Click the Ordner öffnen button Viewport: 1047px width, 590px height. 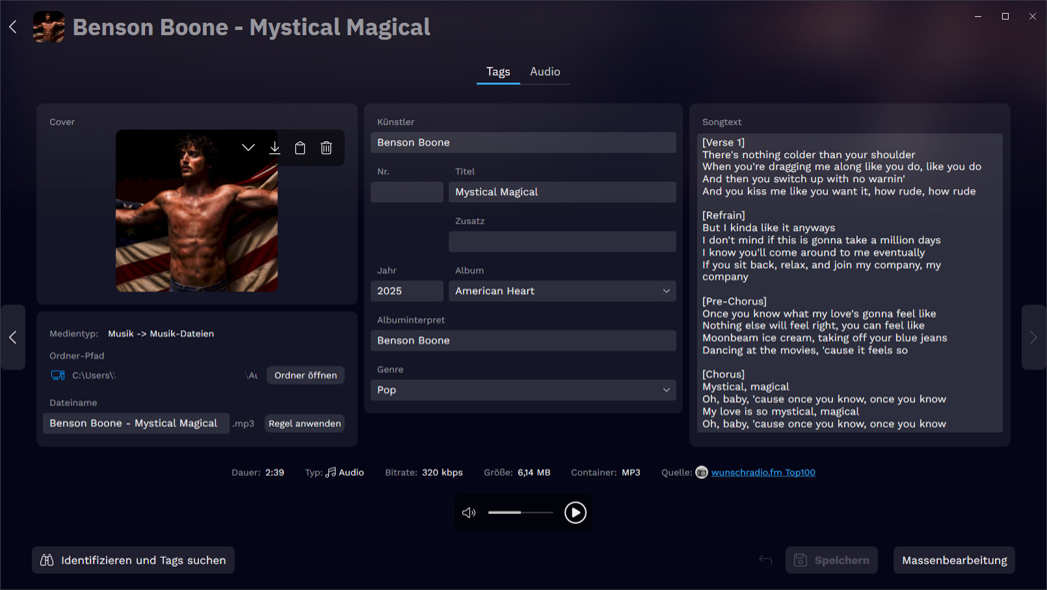[305, 375]
